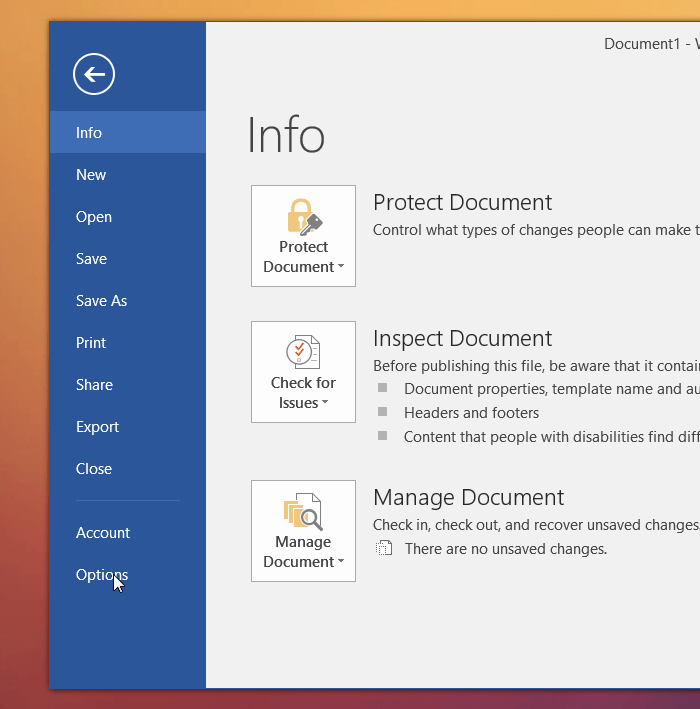Expand the Check for Issues dropdown arrow
The image size is (700, 709).
tap(325, 403)
